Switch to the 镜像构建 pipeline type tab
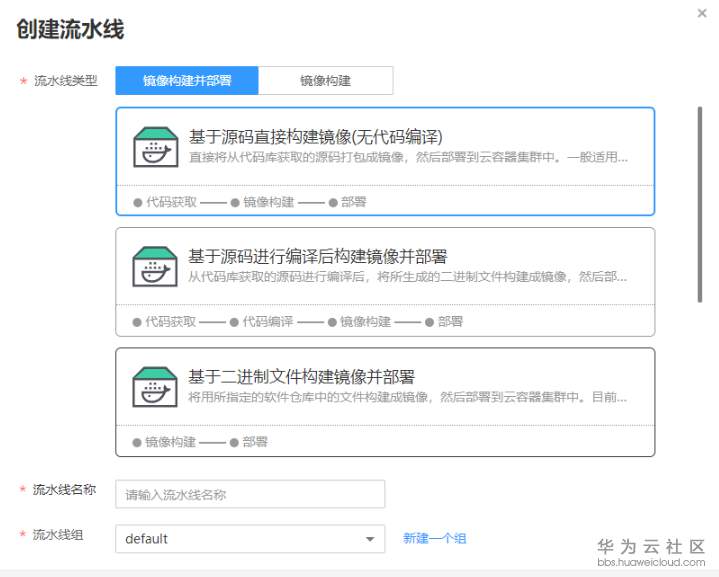 tap(326, 81)
